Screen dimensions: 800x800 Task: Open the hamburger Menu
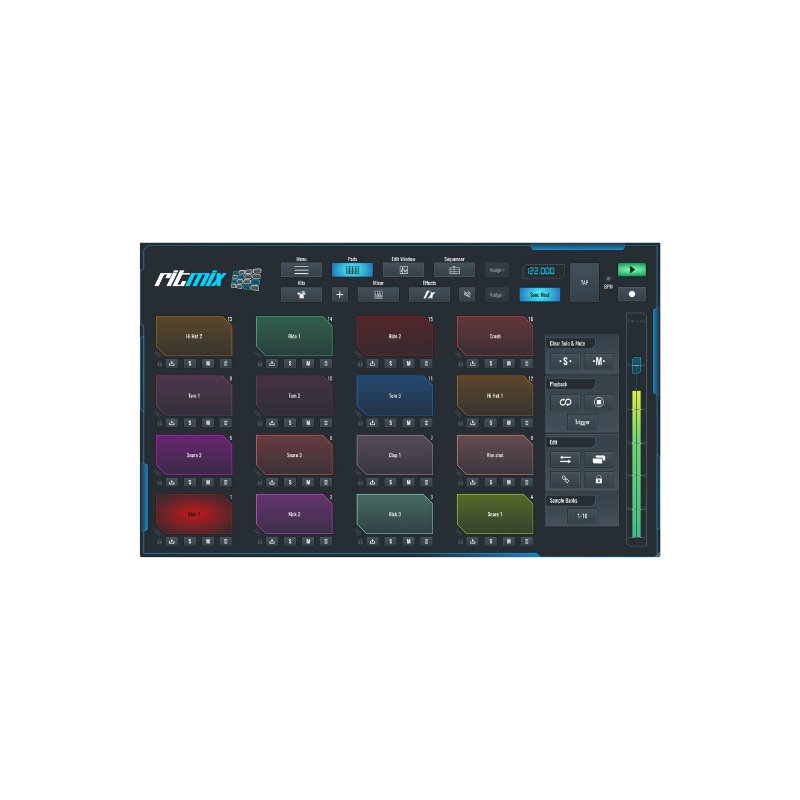click(301, 269)
